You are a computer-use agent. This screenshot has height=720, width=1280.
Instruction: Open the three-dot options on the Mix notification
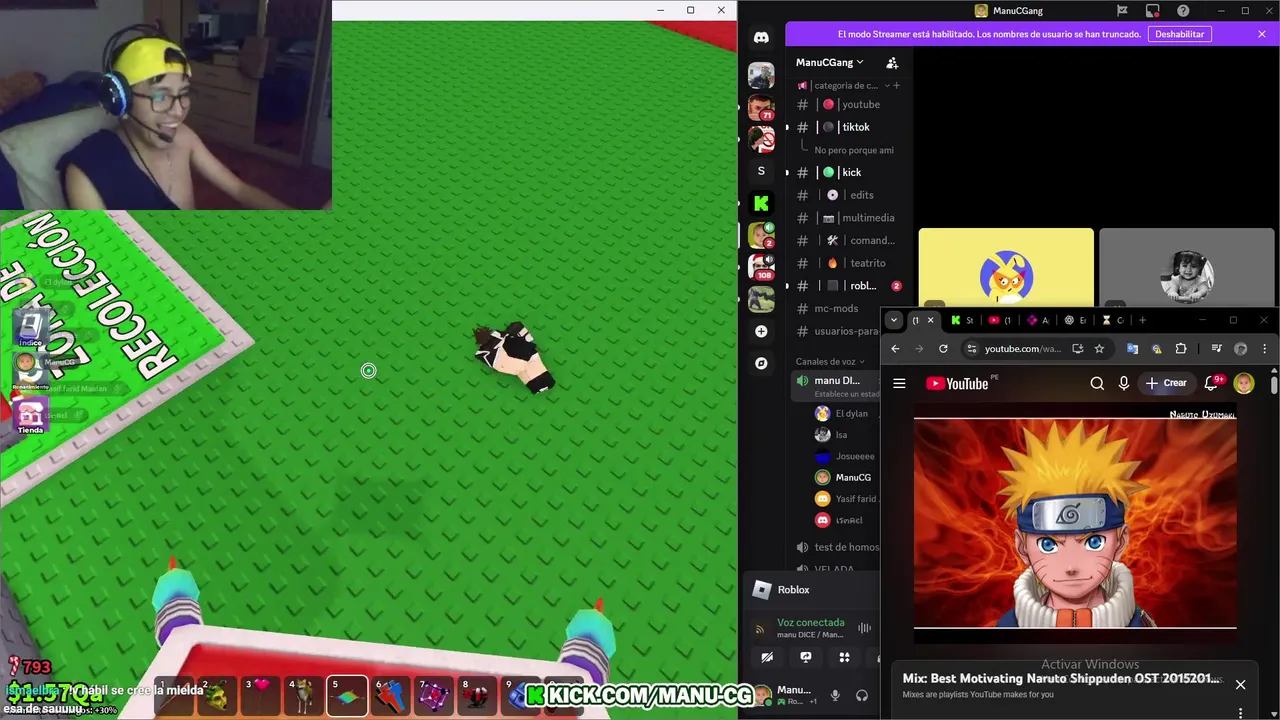1240,713
